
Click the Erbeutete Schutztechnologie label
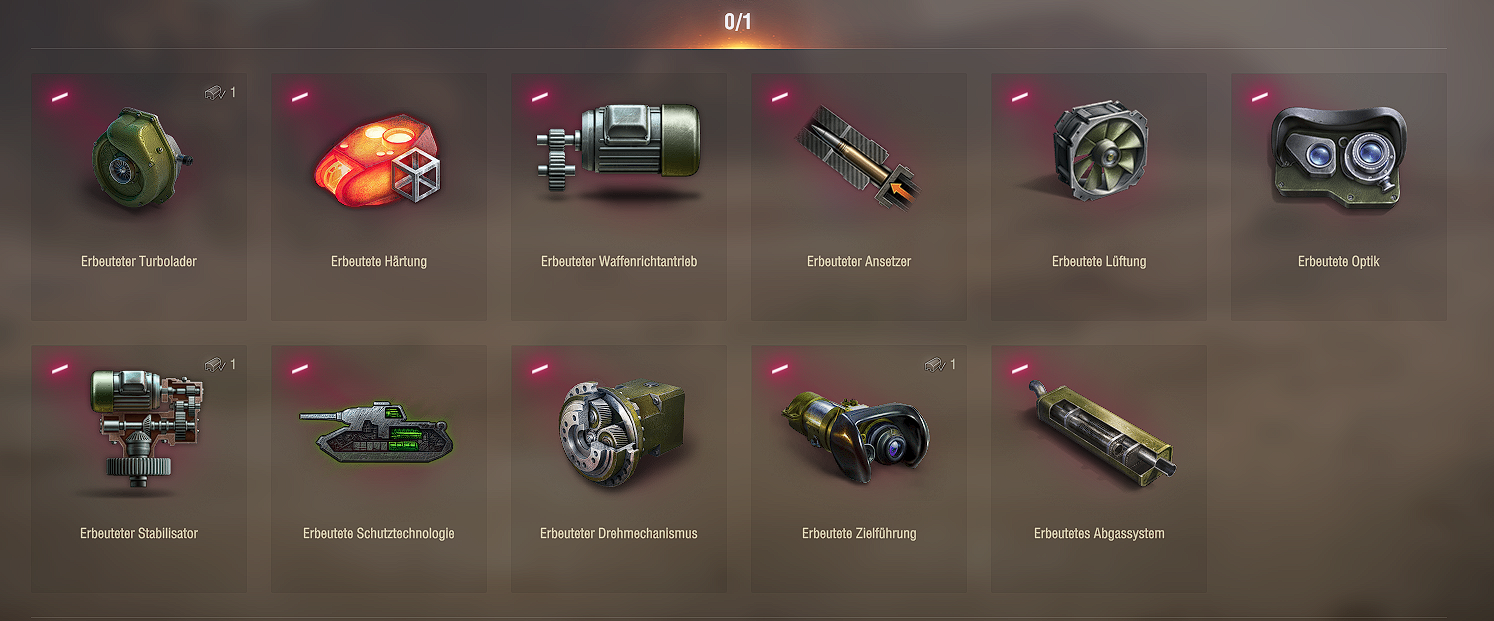point(379,534)
